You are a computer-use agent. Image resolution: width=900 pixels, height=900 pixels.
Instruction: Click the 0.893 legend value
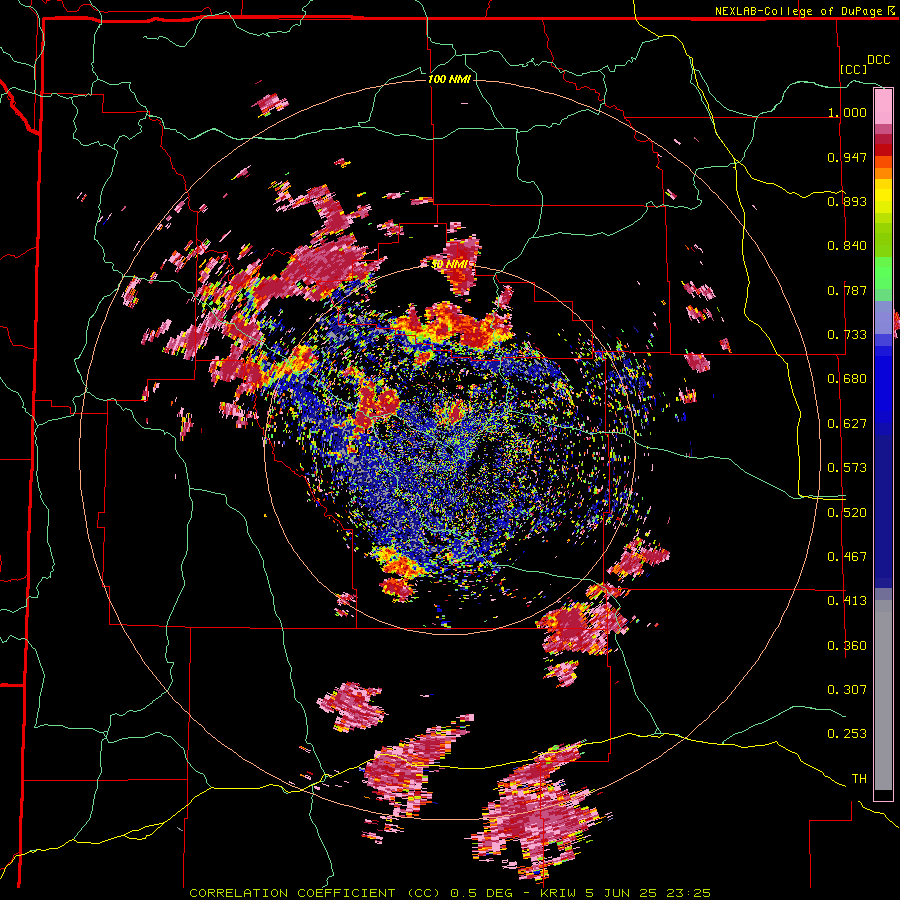coord(847,201)
